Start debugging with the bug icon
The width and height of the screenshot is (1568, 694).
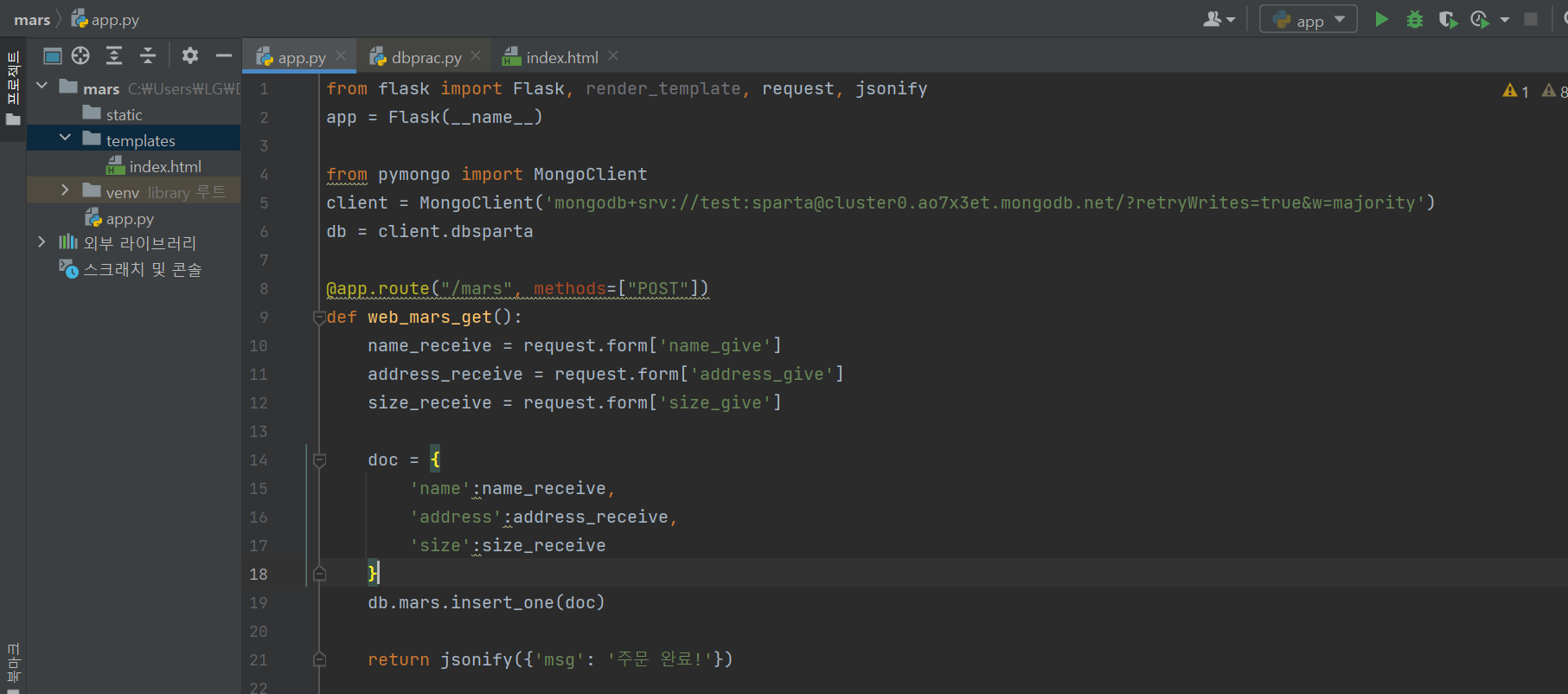[1415, 19]
